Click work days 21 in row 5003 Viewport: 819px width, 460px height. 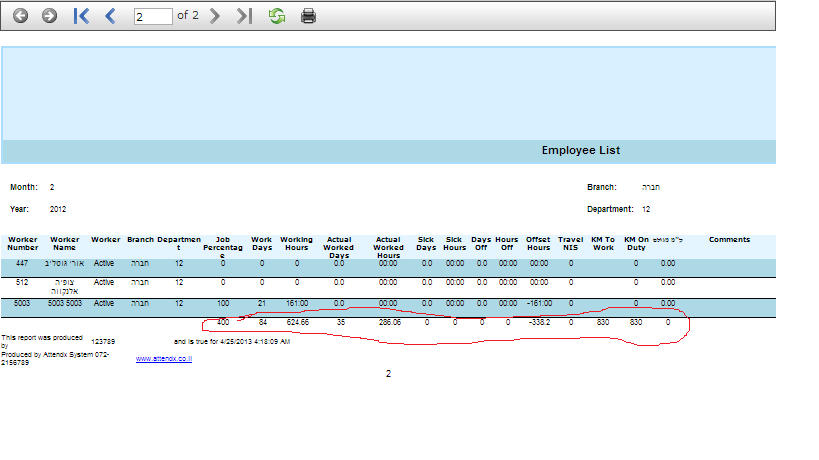coord(262,303)
